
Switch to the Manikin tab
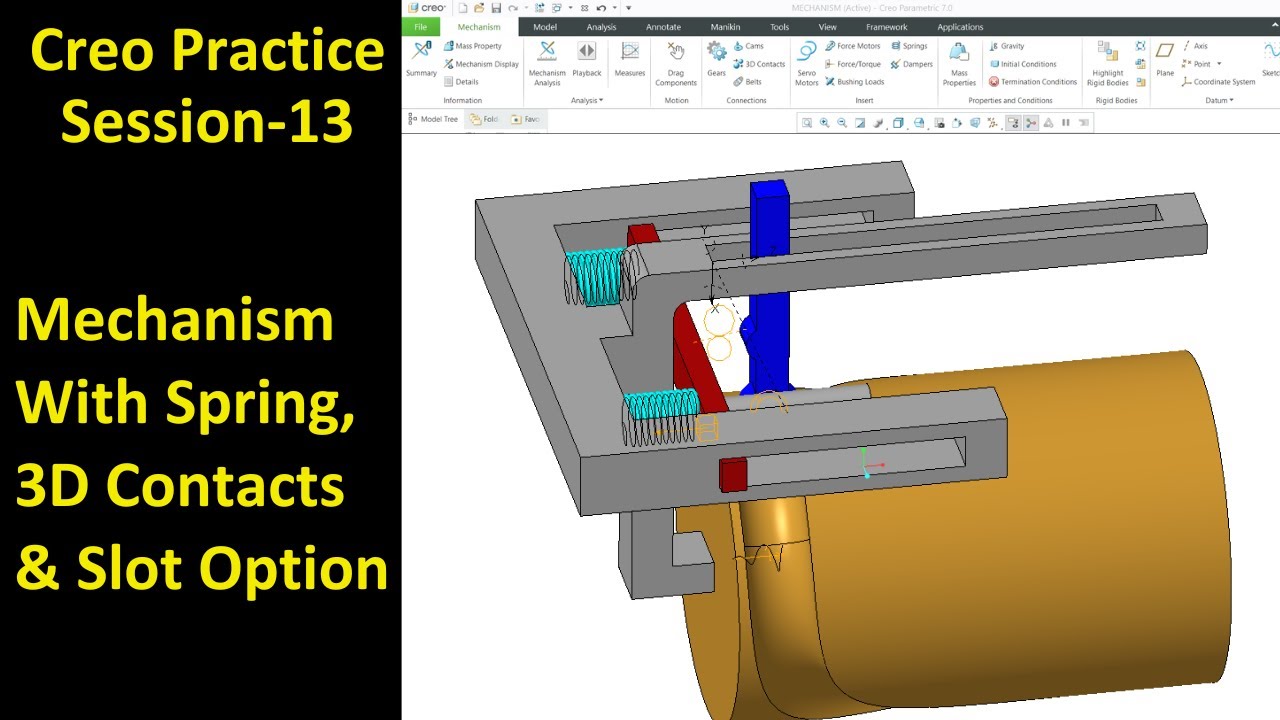(725, 27)
